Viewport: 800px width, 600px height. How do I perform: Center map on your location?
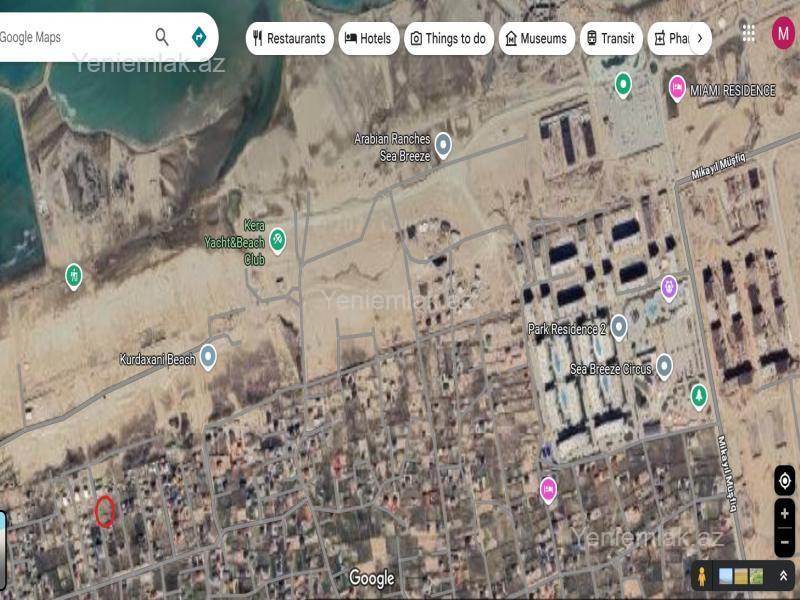pyautogui.click(x=784, y=481)
